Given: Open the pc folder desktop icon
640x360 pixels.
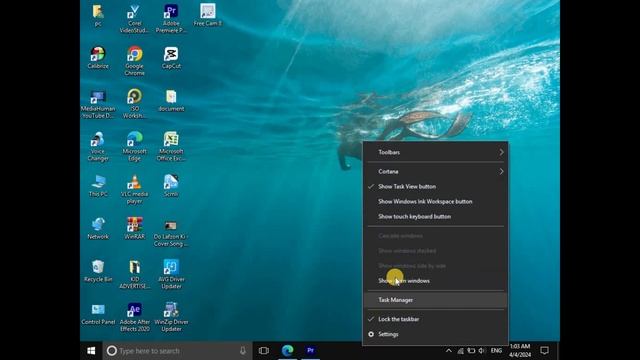Looking at the screenshot, I should (x=98, y=16).
